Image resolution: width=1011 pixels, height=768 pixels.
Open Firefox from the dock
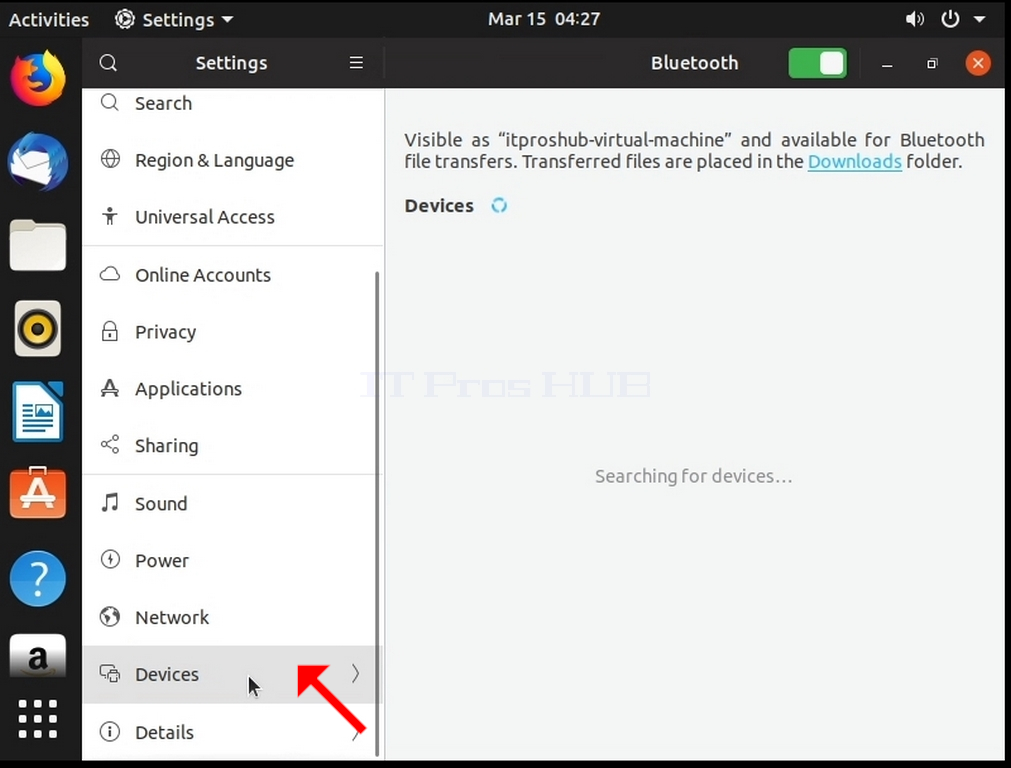tap(37, 79)
